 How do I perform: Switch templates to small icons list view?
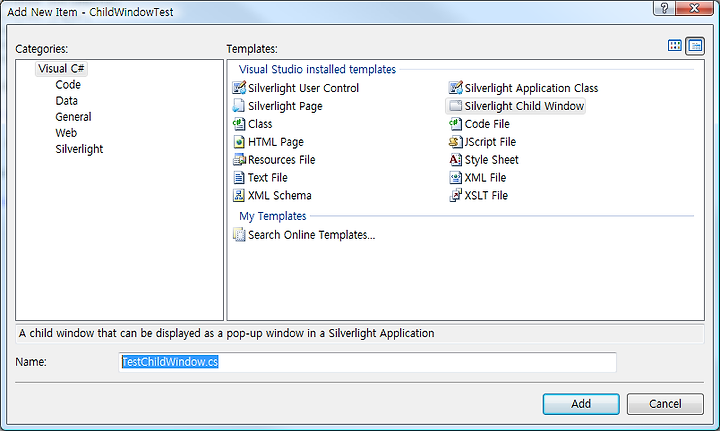pos(695,46)
